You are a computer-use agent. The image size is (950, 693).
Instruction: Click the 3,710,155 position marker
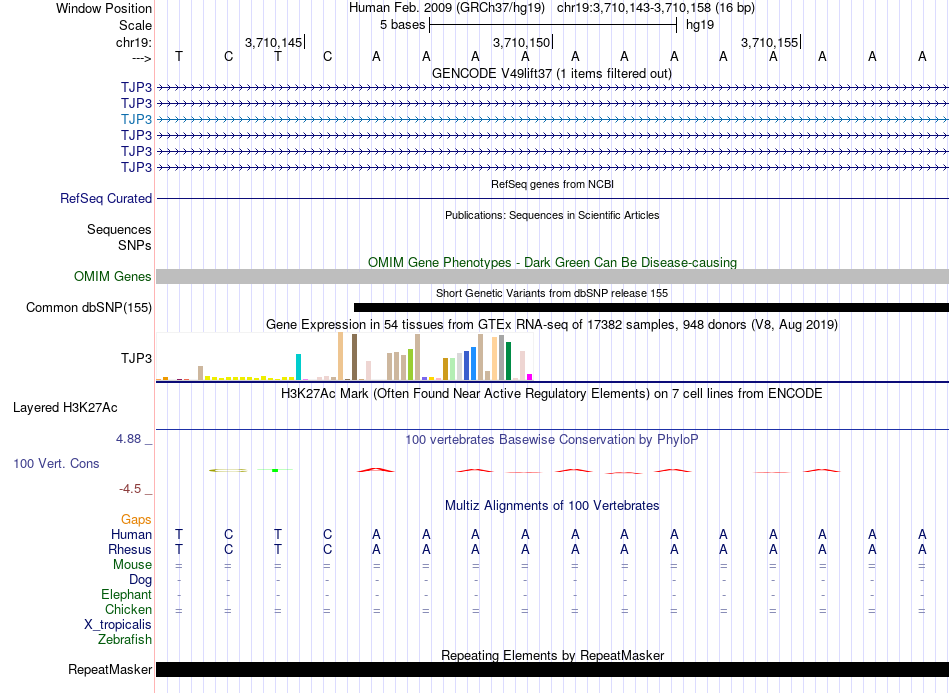tap(770, 42)
